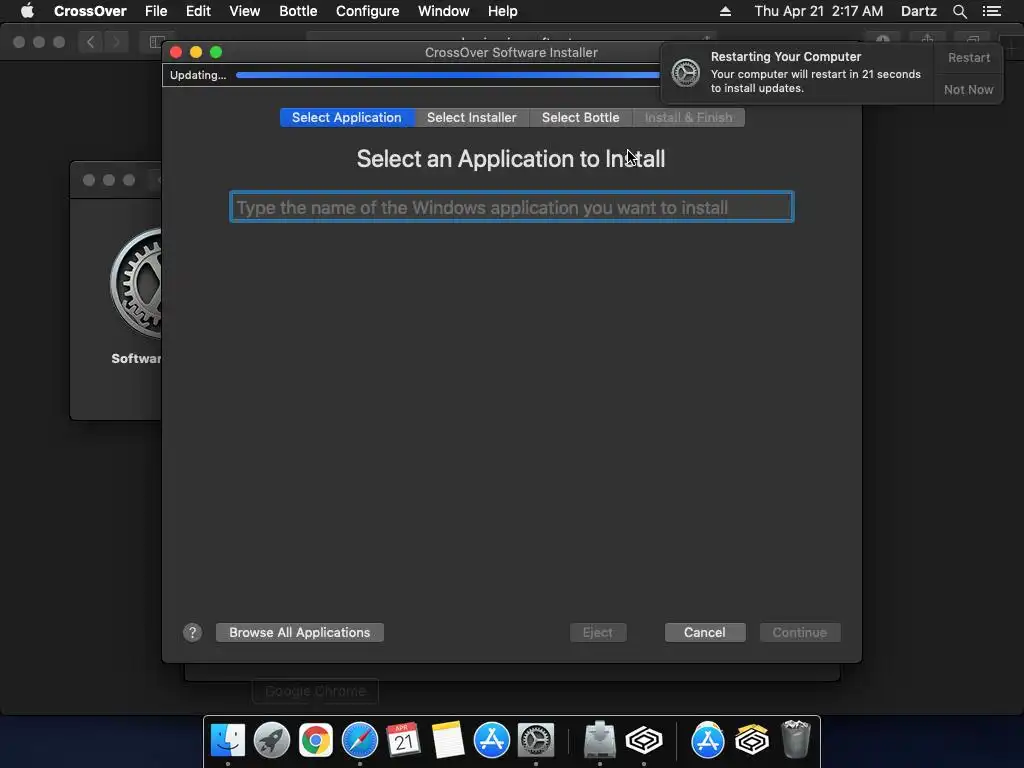Open Launchpad rocket icon in Dock
This screenshot has height=768, width=1024.
tap(272, 740)
